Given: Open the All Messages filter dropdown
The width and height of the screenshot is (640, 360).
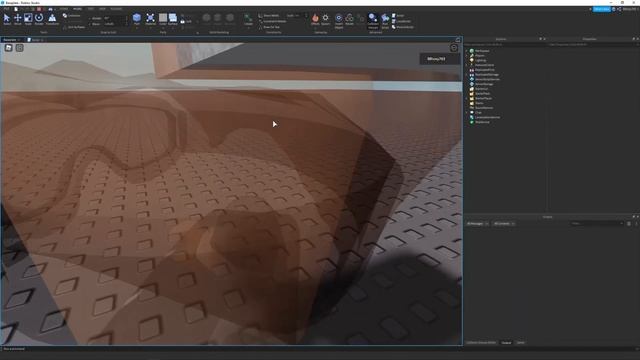Looking at the screenshot, I should pos(478,224).
